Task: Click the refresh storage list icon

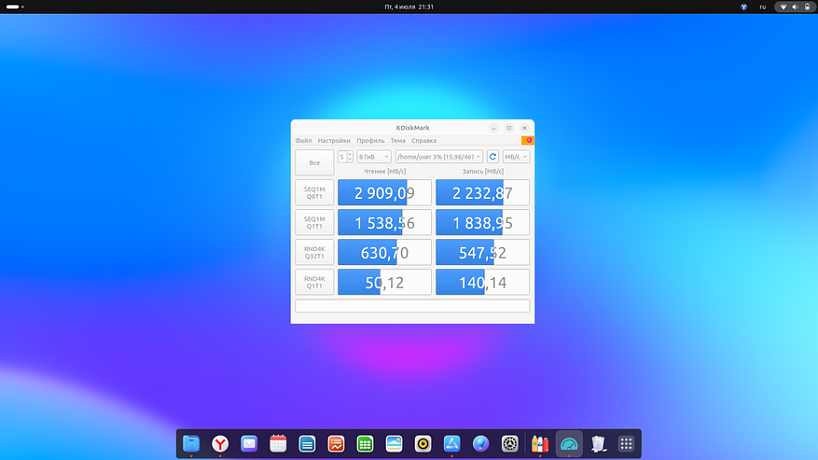Action: tap(493, 157)
